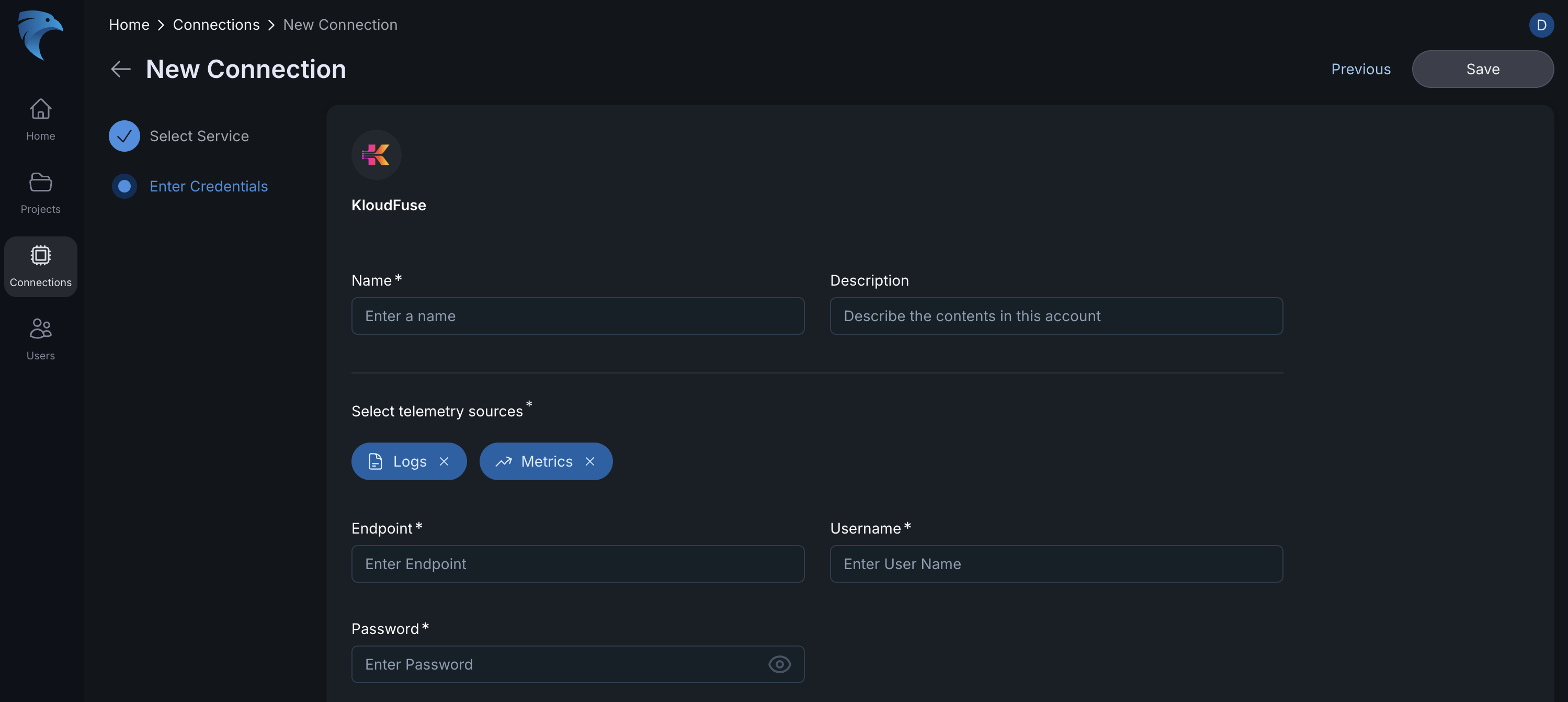This screenshot has width=1568, height=702.
Task: Focus the Enter a name field
Action: pos(577,316)
